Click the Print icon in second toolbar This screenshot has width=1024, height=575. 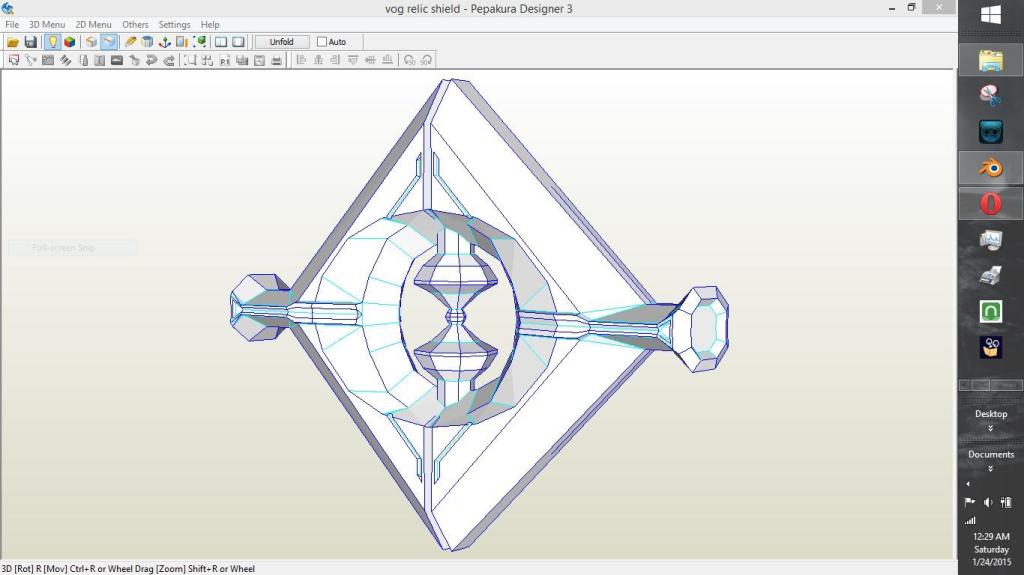[x=277, y=60]
